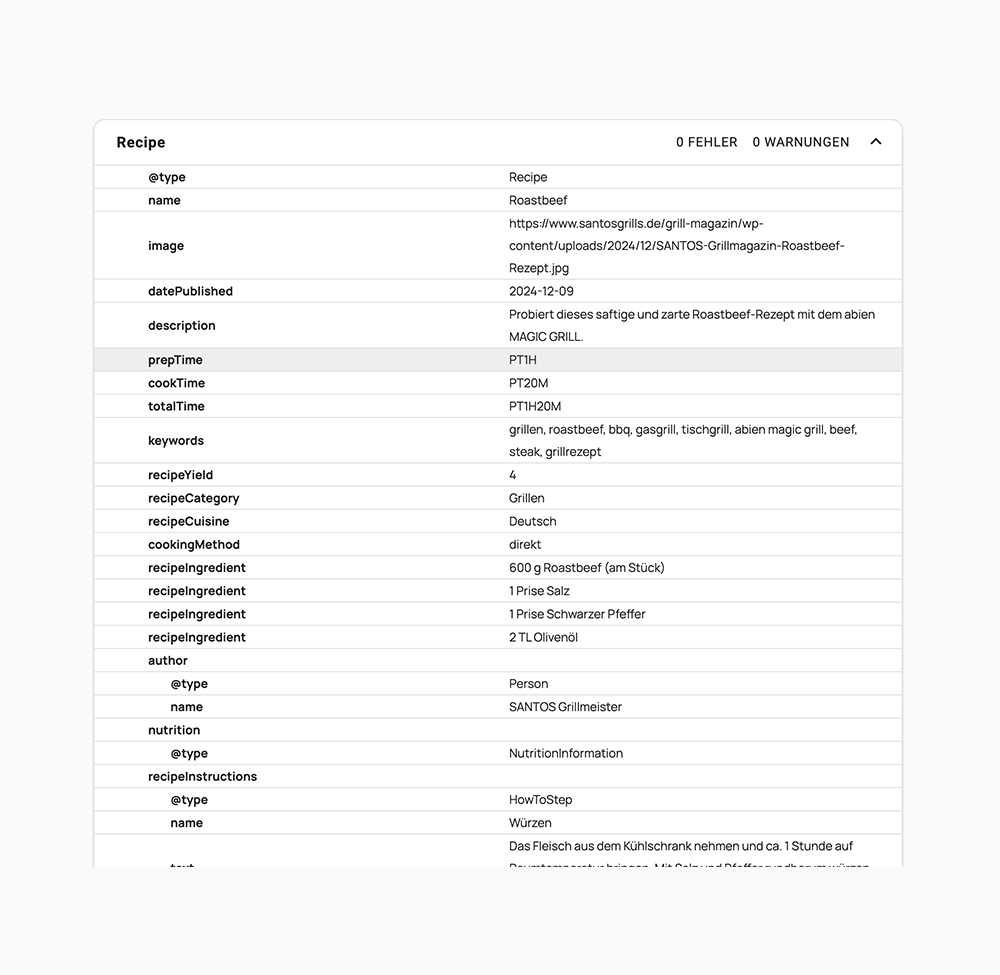Click the 0 Fehler counter
This screenshot has width=1000, height=975.
[706, 142]
